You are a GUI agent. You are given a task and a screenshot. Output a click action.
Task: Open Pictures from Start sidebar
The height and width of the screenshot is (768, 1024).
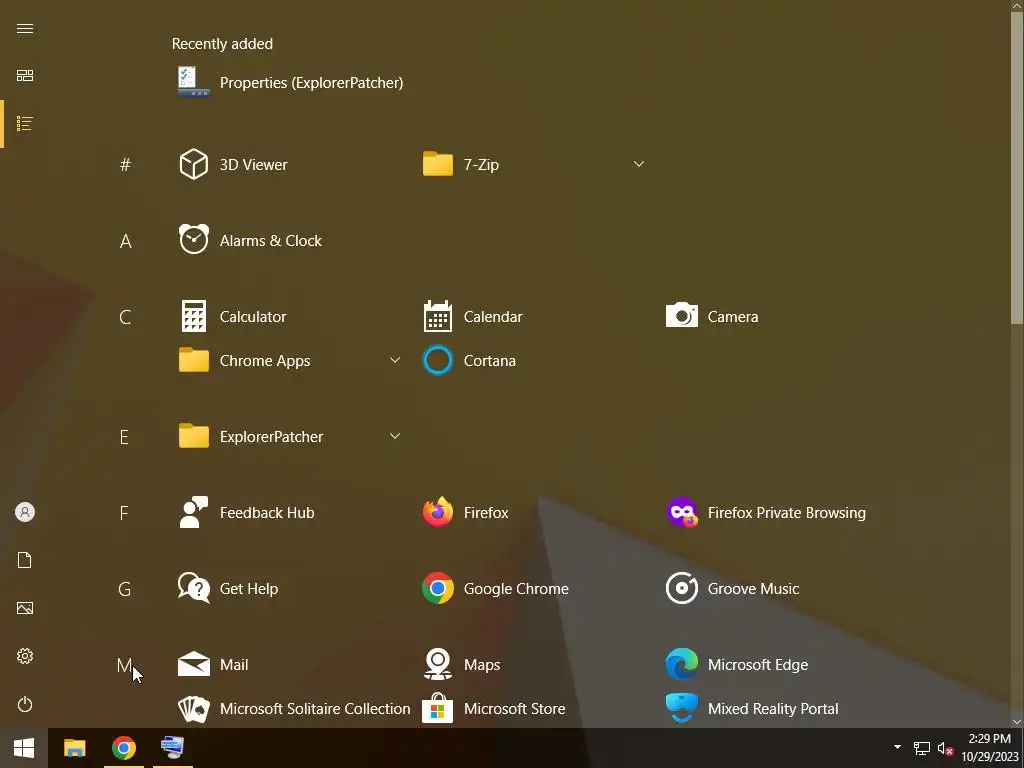coord(25,608)
